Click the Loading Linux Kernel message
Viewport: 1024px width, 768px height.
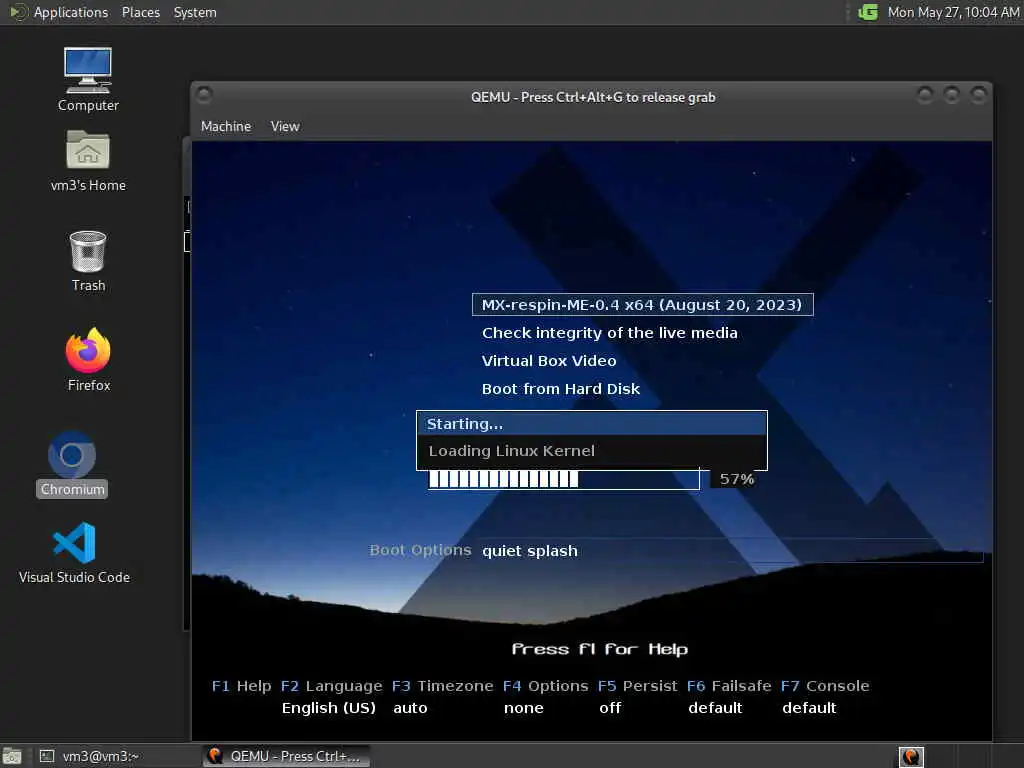click(x=511, y=451)
